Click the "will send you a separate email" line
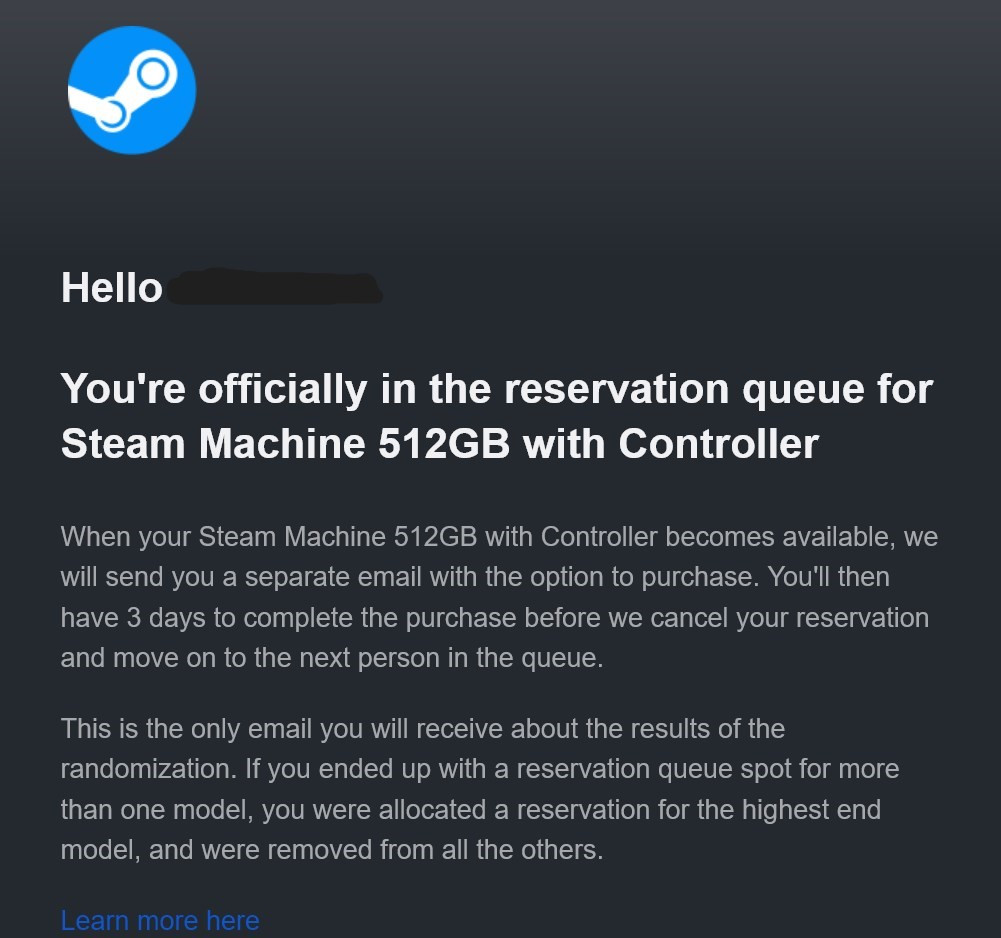Screen dimensions: 1001x938 click(475, 577)
